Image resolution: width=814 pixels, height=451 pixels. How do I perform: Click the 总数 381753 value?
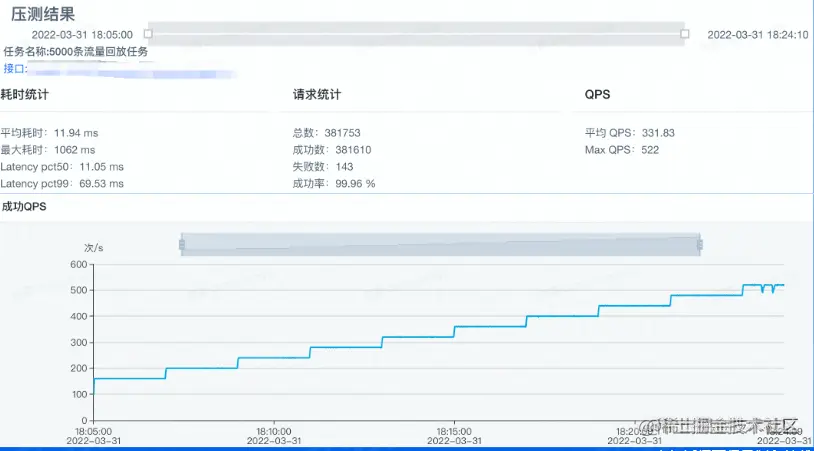pyautogui.click(x=342, y=133)
